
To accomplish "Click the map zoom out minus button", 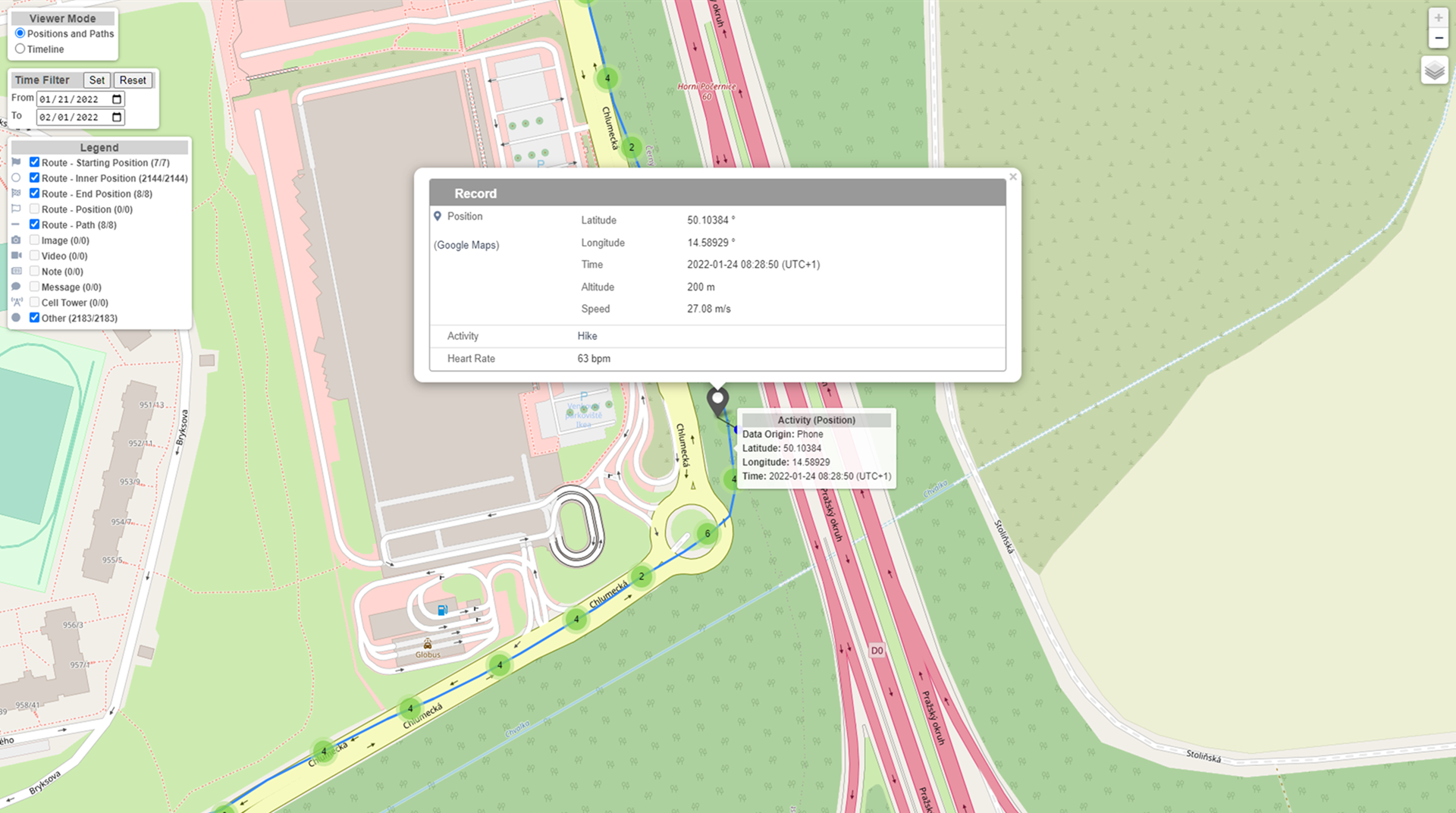I will click(x=1438, y=38).
